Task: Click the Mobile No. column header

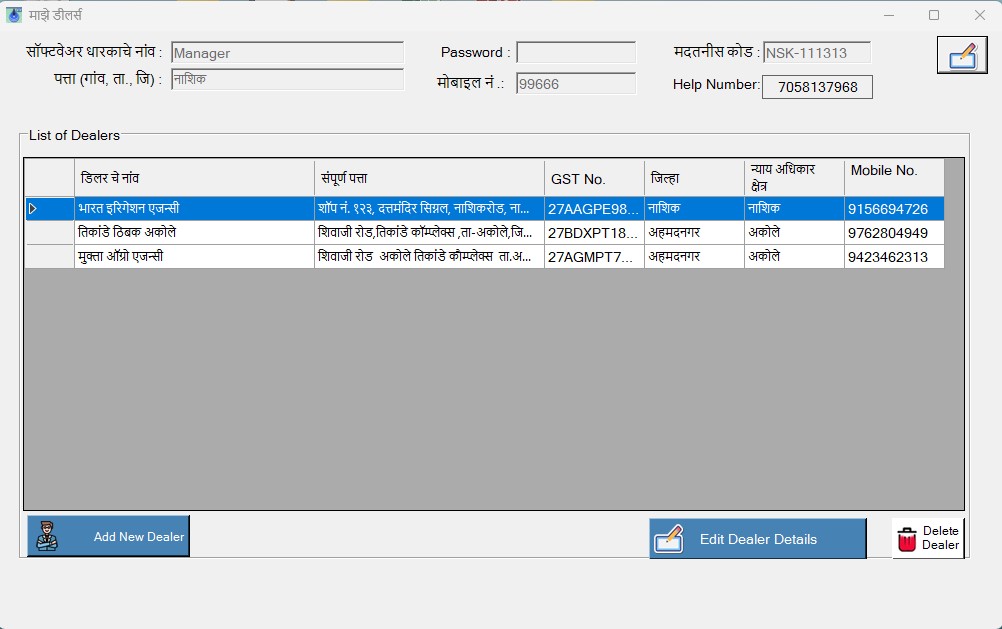Action: pyautogui.click(x=893, y=178)
